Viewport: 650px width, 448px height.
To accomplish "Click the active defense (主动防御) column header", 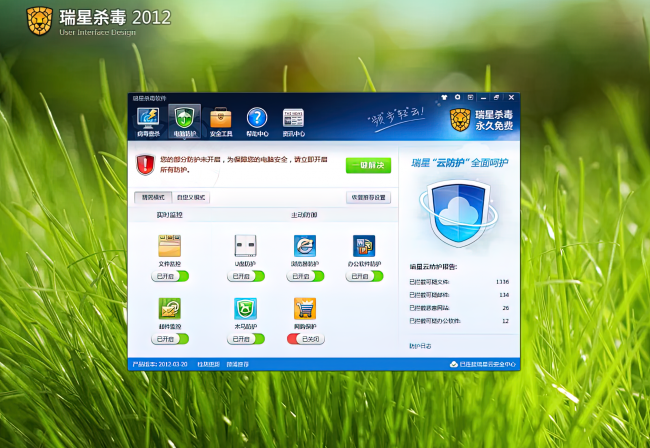I will (304, 215).
